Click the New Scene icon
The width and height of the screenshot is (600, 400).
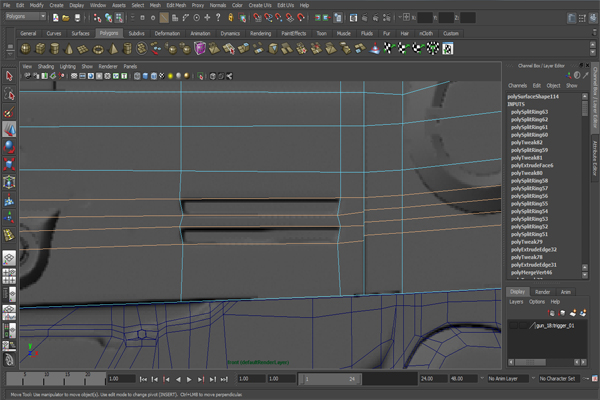click(56, 18)
